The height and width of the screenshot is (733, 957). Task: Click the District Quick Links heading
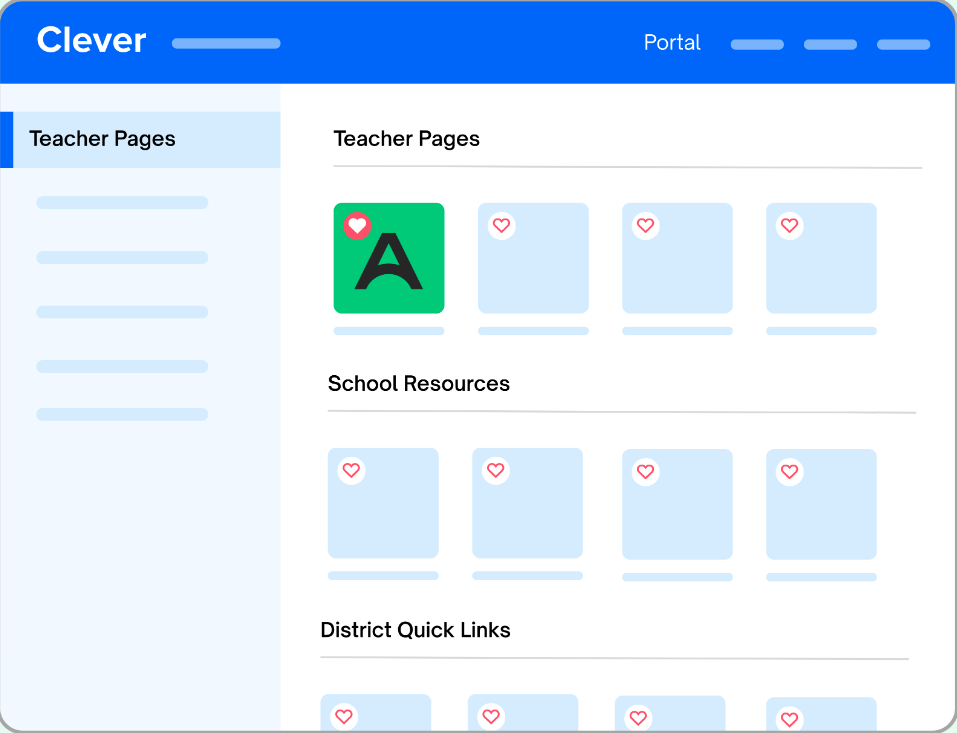click(x=415, y=631)
